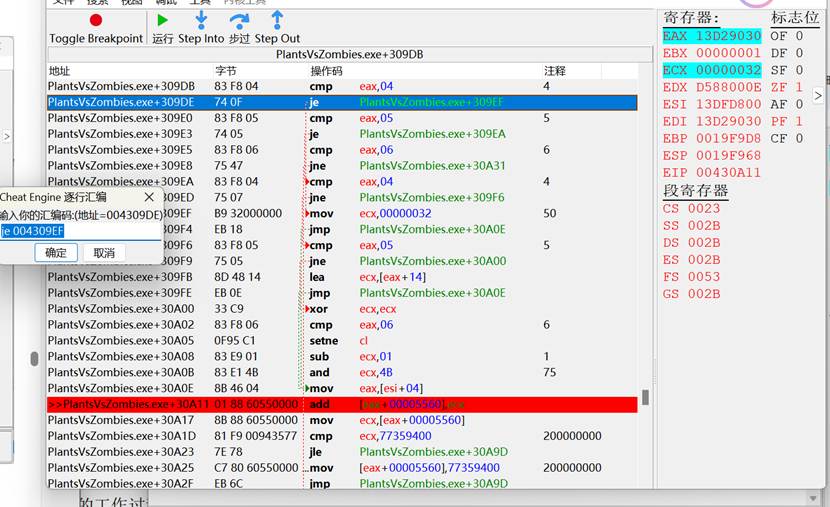
Task: Click the background window scrollbar thumb at left
Action: pyautogui.click(x=34, y=359)
